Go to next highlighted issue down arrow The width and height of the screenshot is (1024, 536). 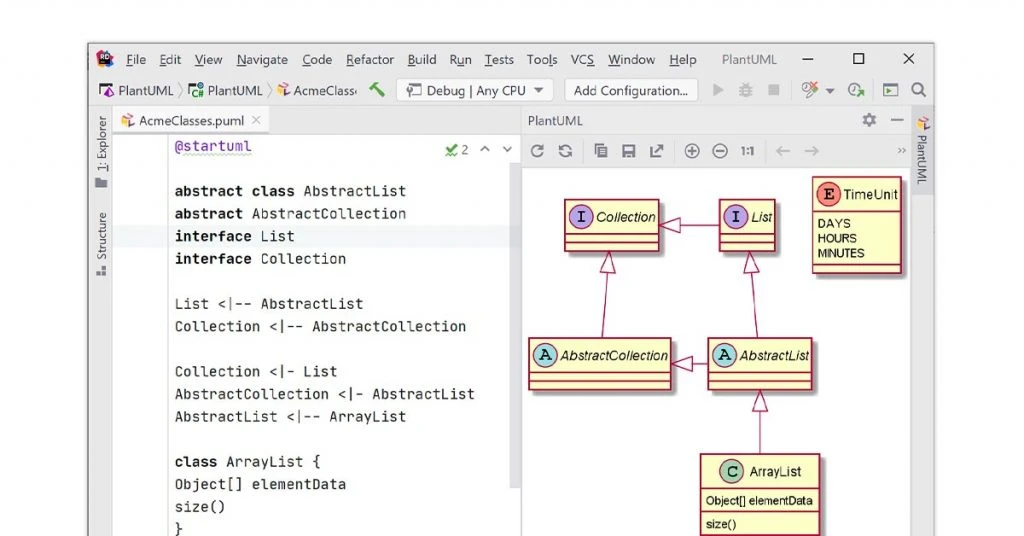507,150
